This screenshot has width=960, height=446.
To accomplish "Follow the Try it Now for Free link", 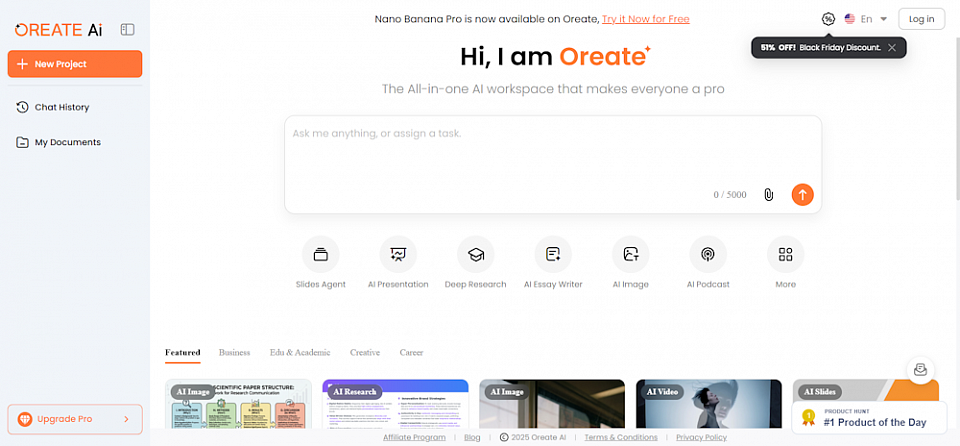I will (645, 19).
